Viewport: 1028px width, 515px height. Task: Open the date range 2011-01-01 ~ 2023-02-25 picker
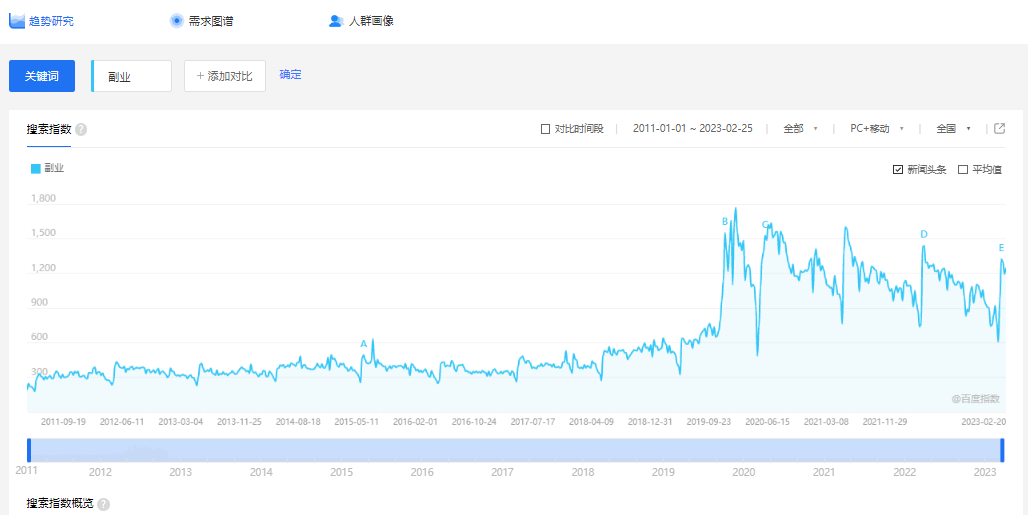(x=692, y=129)
